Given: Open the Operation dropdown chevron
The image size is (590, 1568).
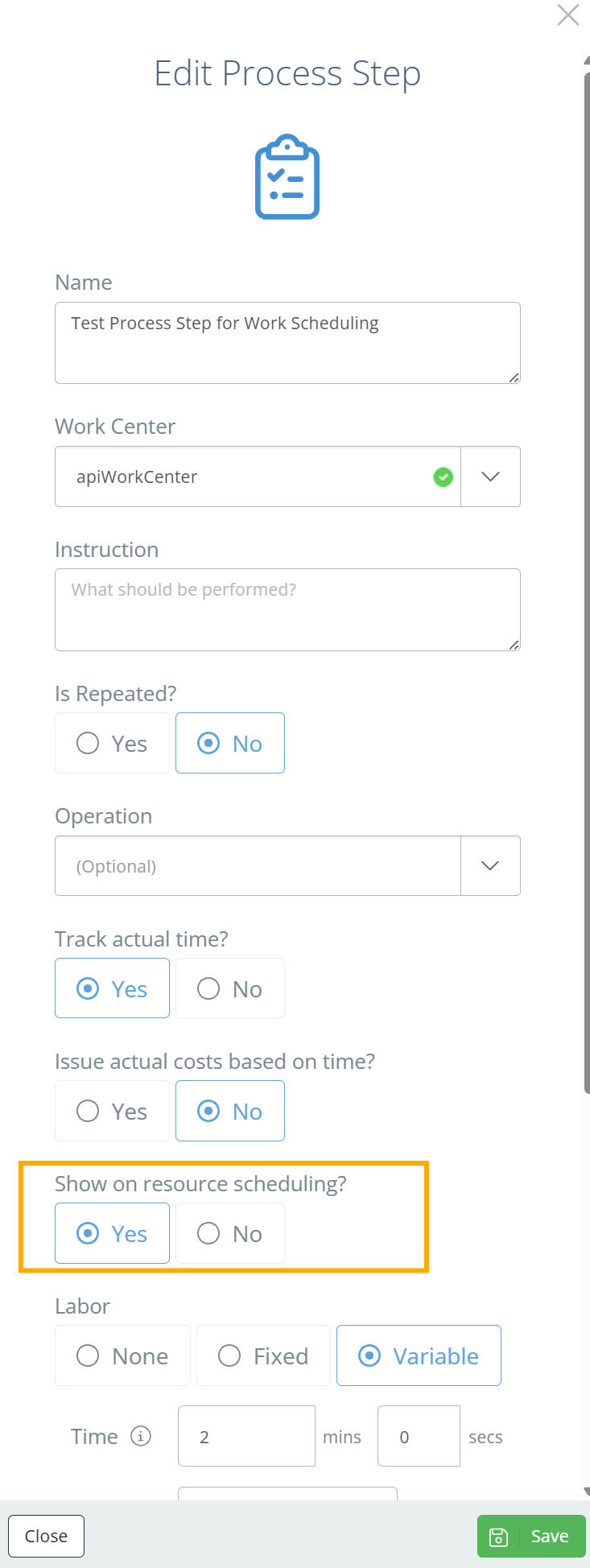Looking at the screenshot, I should coord(490,865).
